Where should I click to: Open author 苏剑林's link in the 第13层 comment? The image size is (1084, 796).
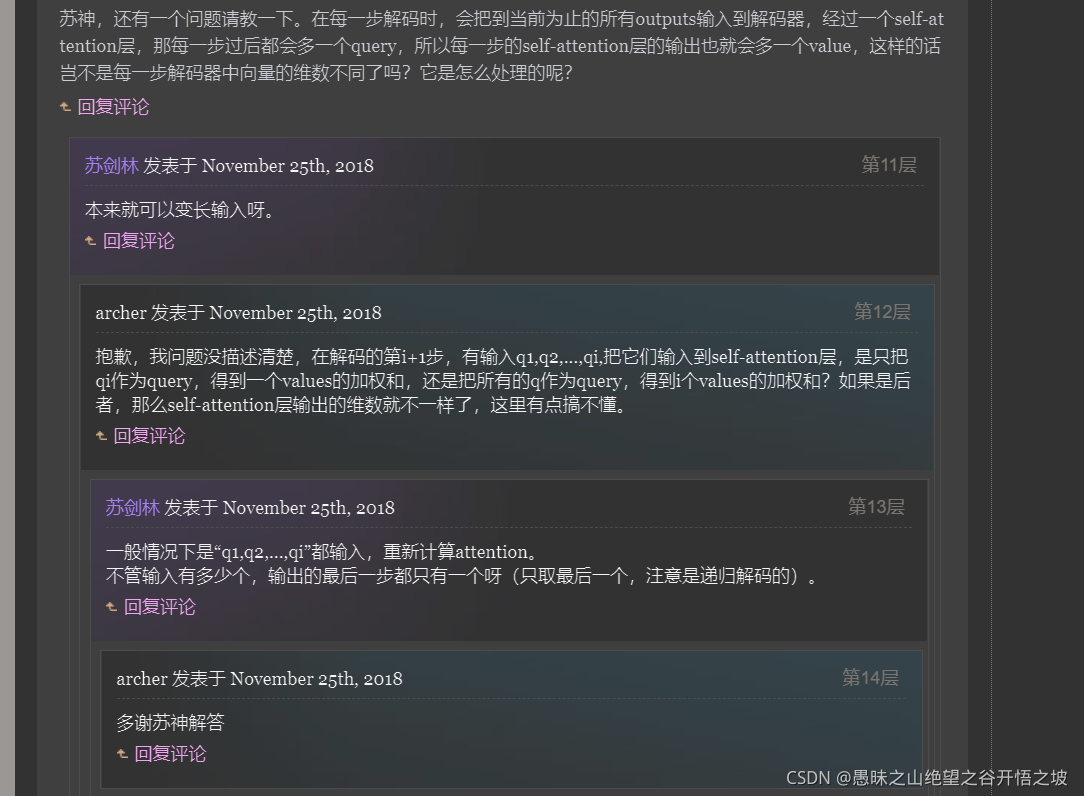pos(133,508)
